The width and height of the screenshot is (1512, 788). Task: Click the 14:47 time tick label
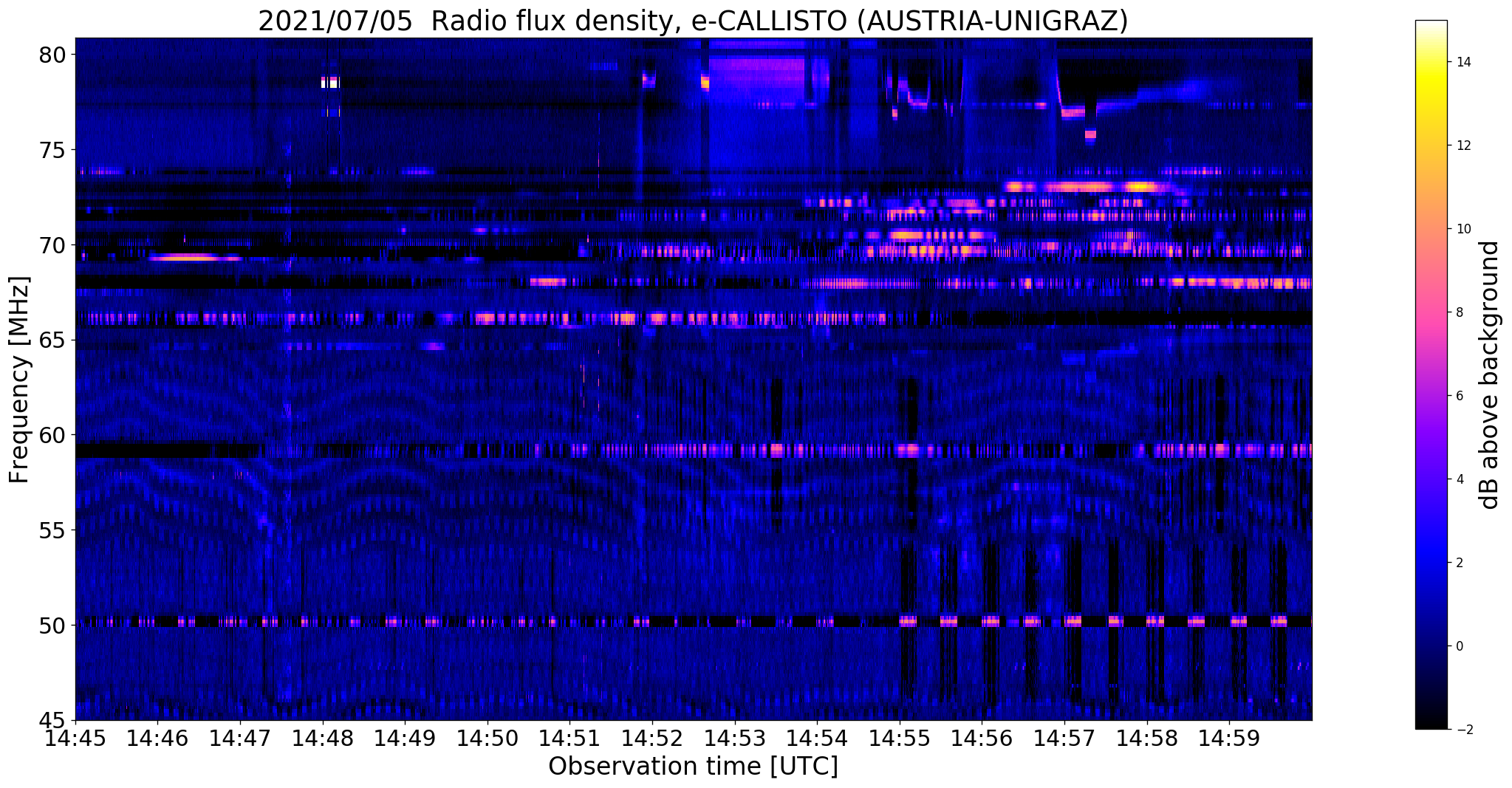[x=240, y=738]
